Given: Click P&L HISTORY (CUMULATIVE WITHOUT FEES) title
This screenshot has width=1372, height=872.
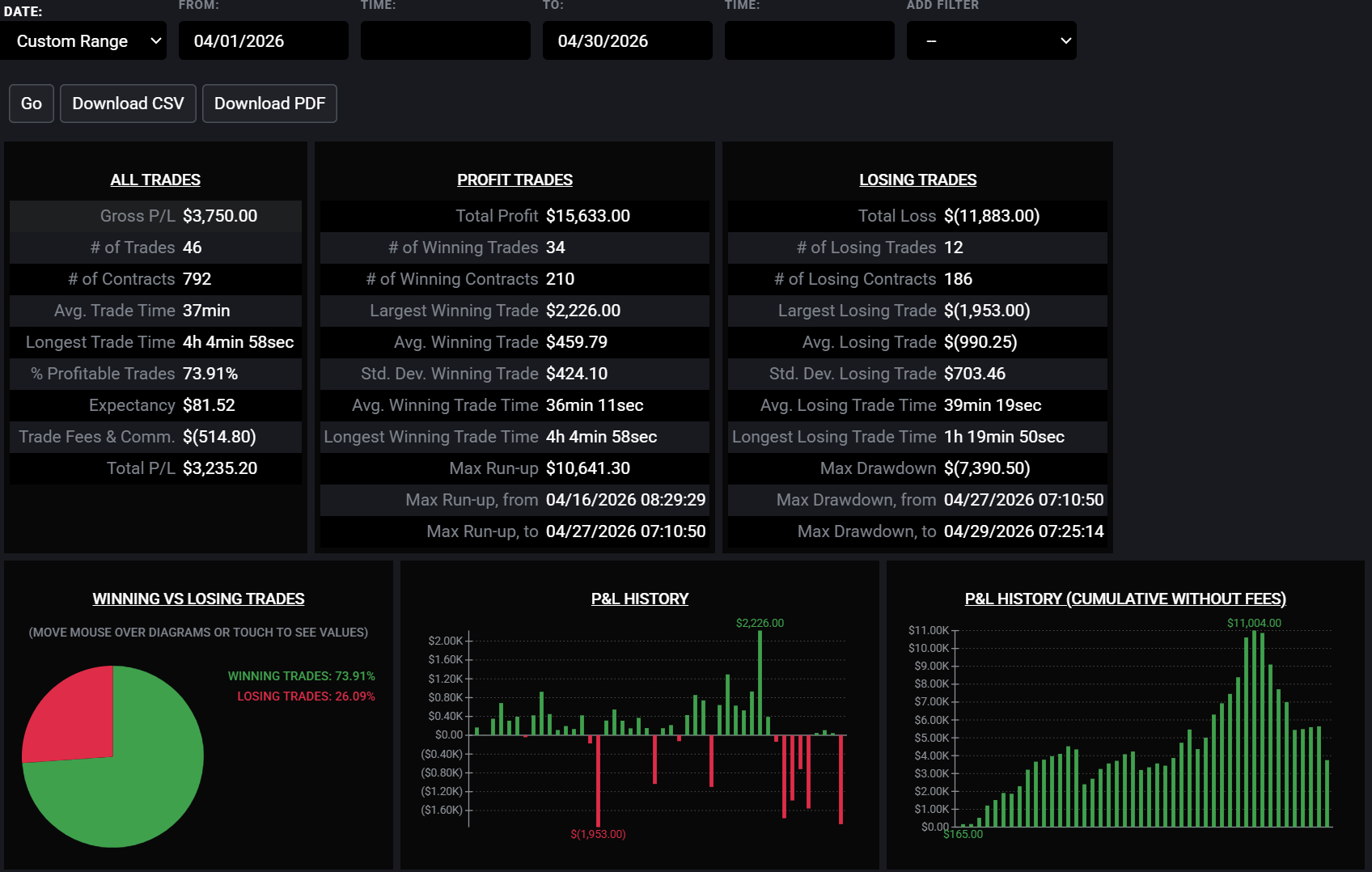Looking at the screenshot, I should [x=1125, y=599].
